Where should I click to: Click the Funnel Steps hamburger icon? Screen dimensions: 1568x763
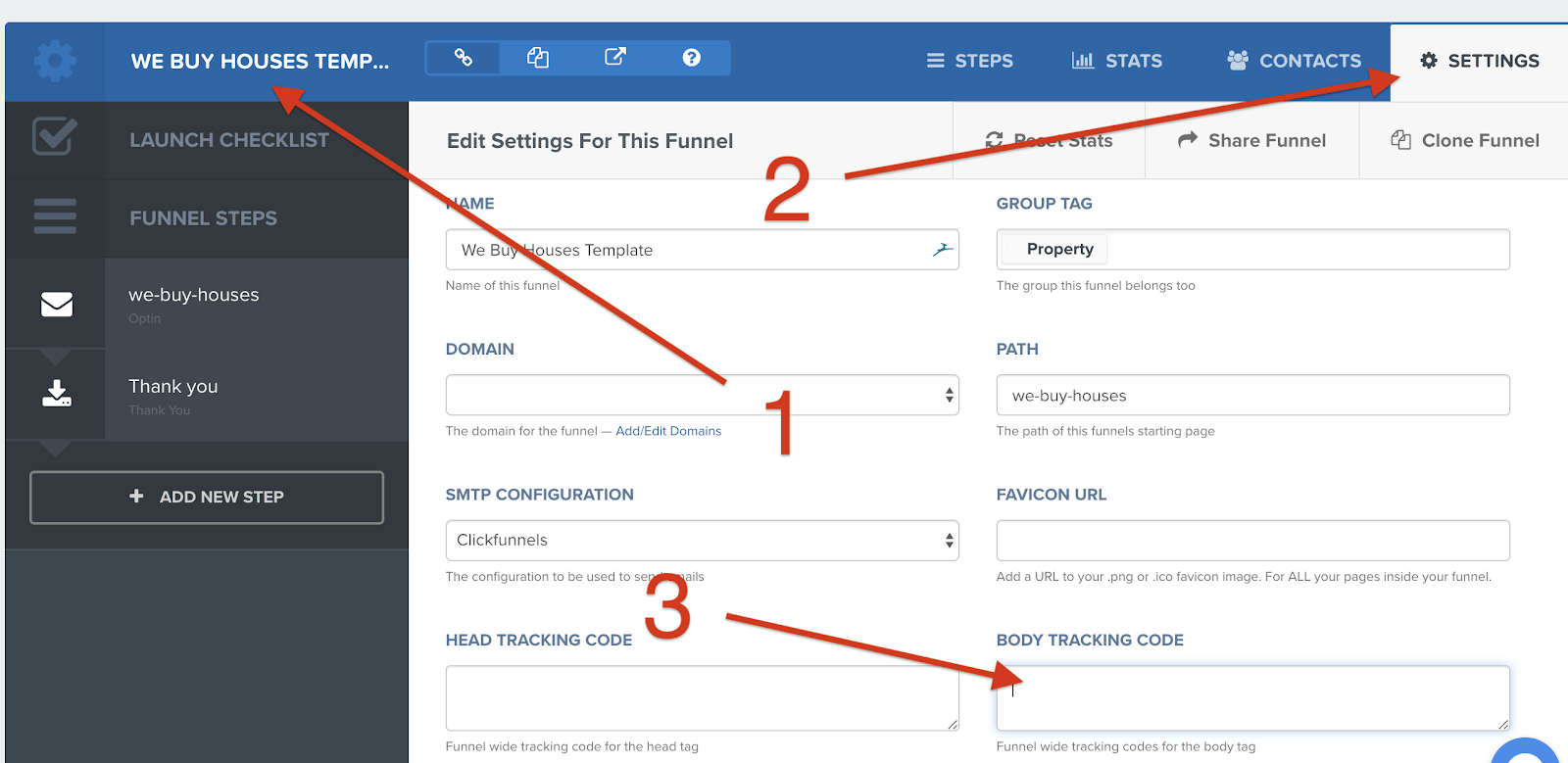tap(55, 216)
